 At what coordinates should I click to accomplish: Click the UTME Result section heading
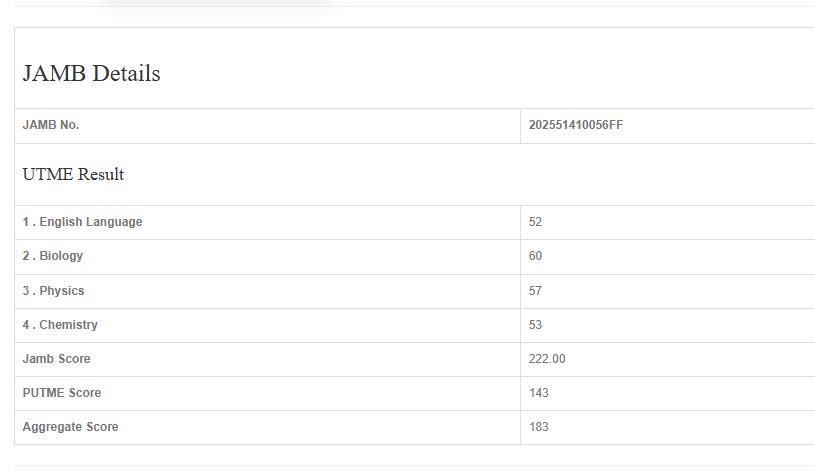point(73,174)
